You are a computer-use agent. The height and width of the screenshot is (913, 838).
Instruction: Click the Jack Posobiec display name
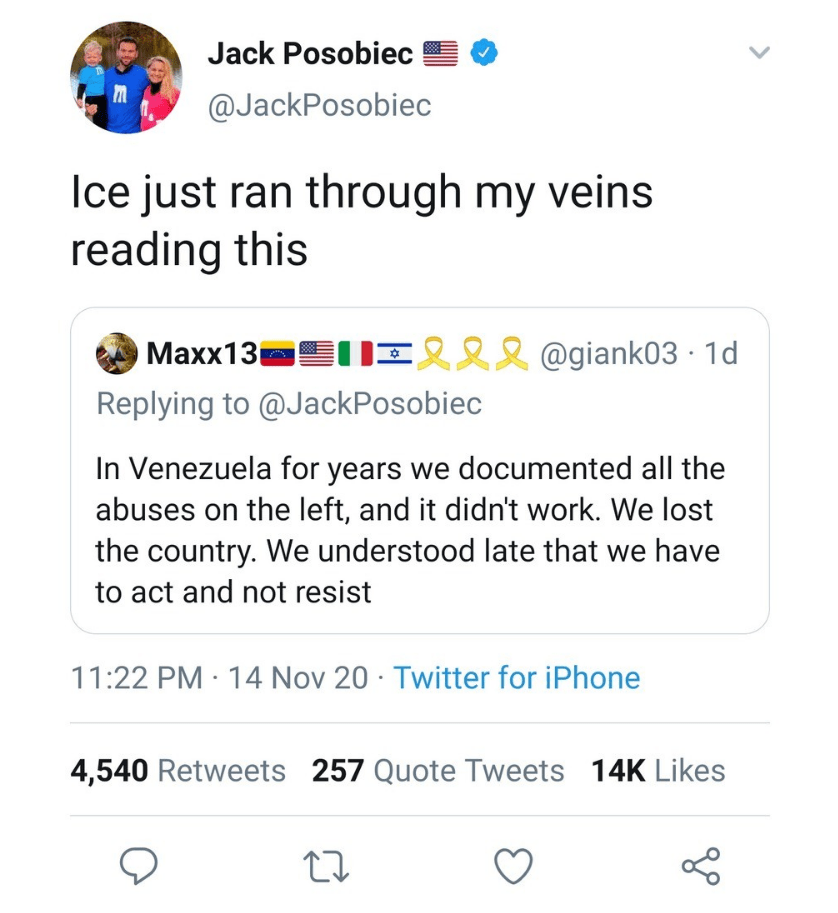tap(309, 54)
